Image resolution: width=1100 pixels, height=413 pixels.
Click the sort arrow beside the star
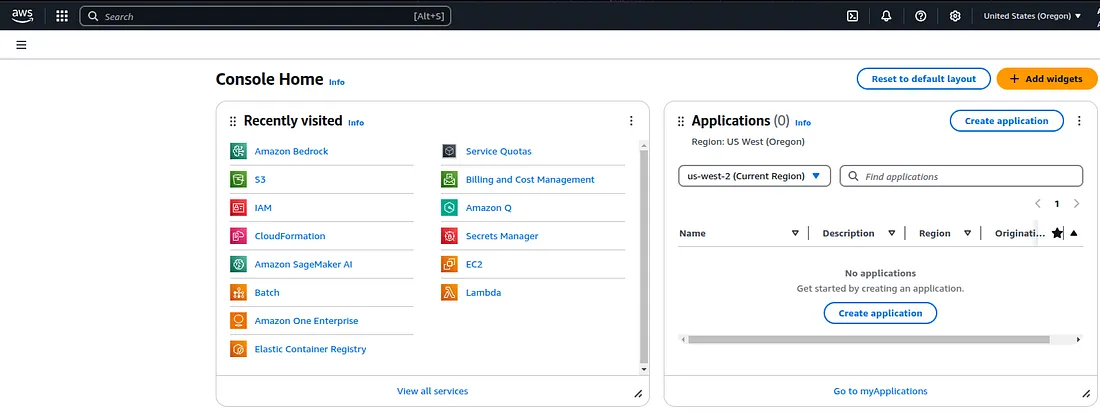tap(1073, 233)
